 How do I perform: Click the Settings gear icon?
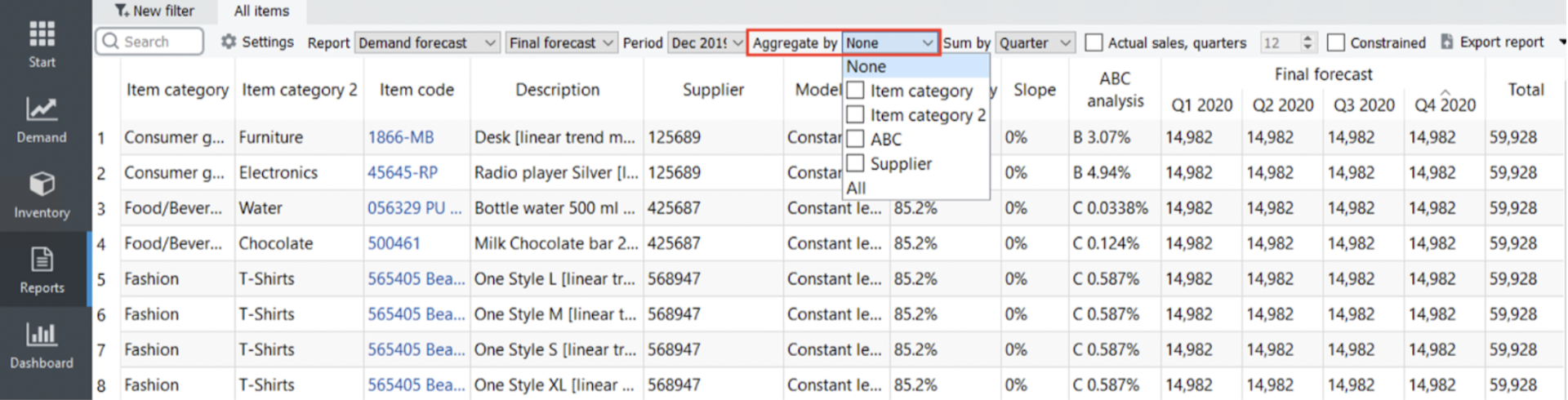[x=229, y=42]
